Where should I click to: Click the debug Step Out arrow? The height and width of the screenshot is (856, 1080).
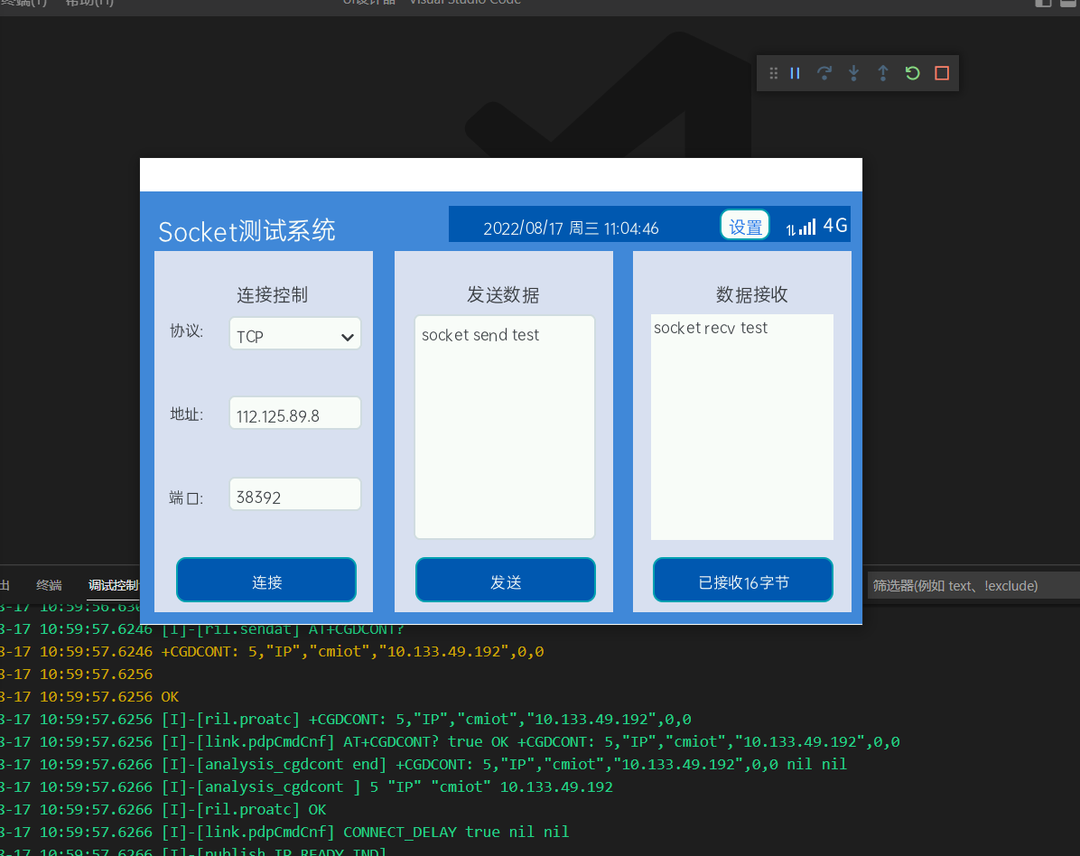(x=883, y=73)
